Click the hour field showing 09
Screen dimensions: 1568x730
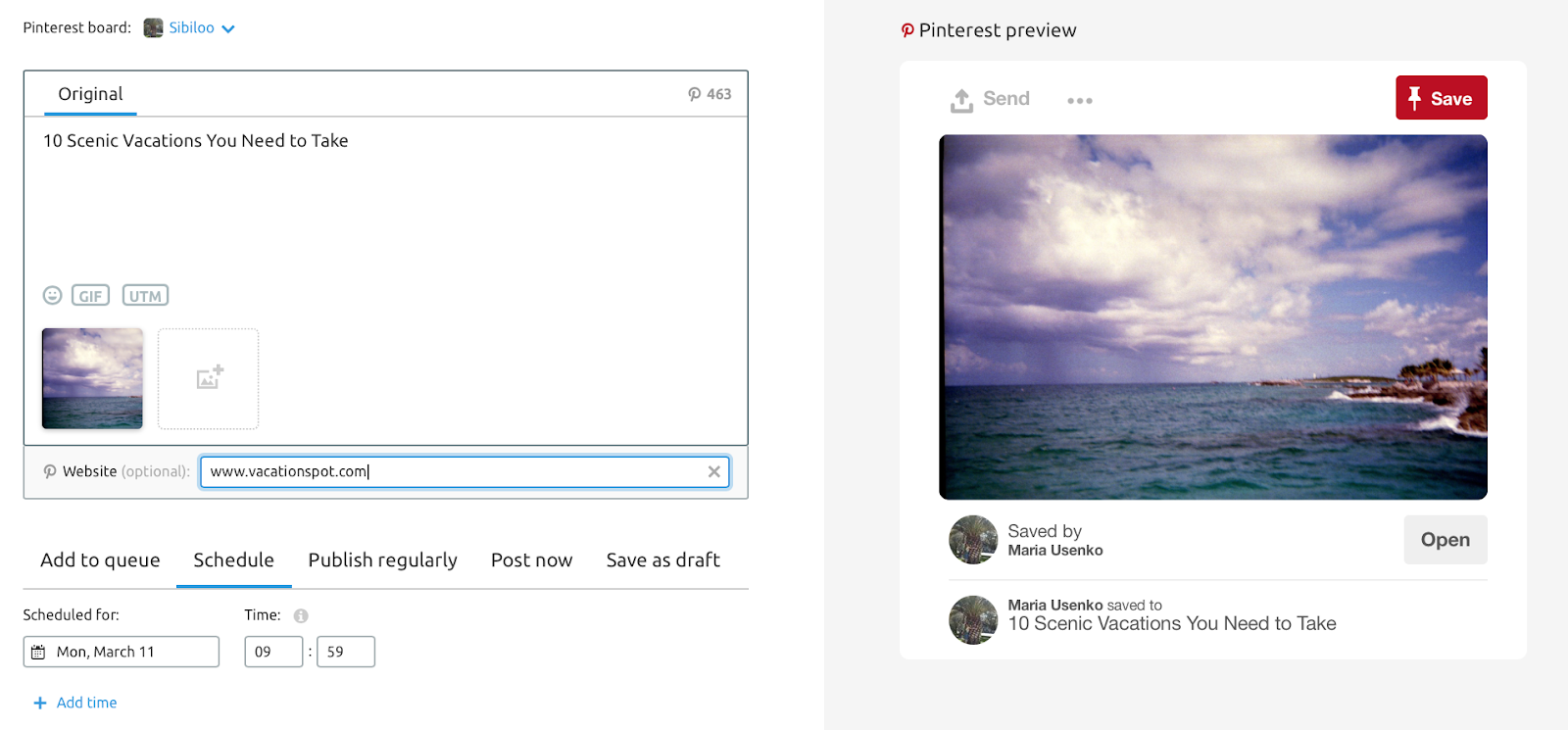273,652
